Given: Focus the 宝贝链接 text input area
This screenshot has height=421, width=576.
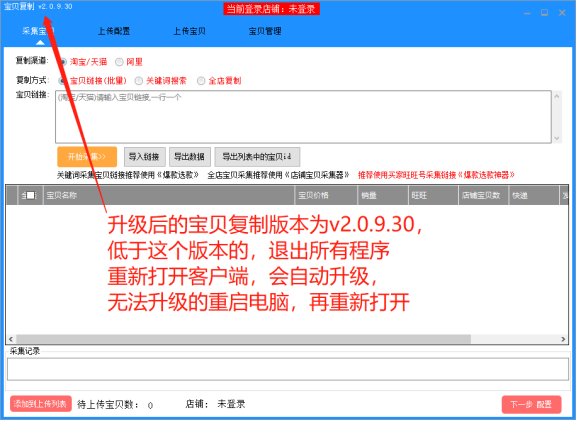Looking at the screenshot, I should (x=303, y=117).
